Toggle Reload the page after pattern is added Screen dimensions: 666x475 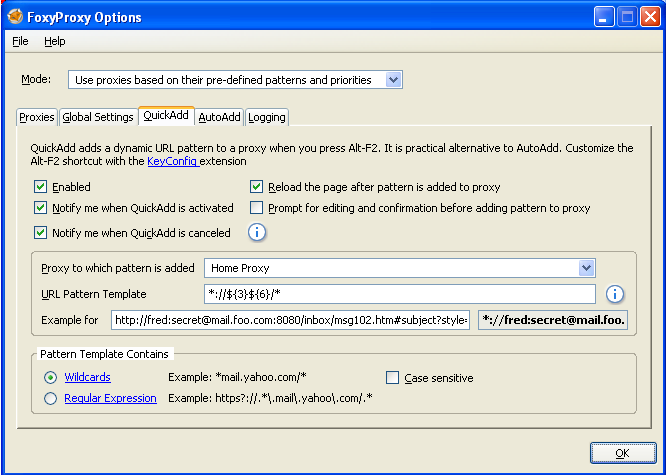coord(256,187)
